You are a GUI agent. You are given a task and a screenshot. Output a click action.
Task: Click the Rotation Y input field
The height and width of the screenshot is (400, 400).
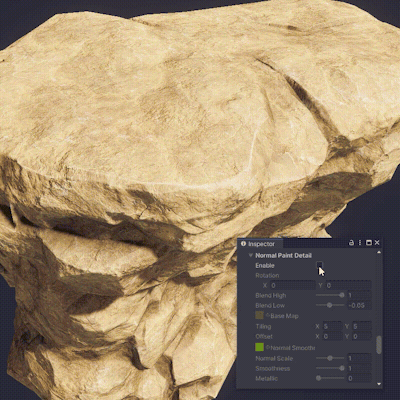348,285
